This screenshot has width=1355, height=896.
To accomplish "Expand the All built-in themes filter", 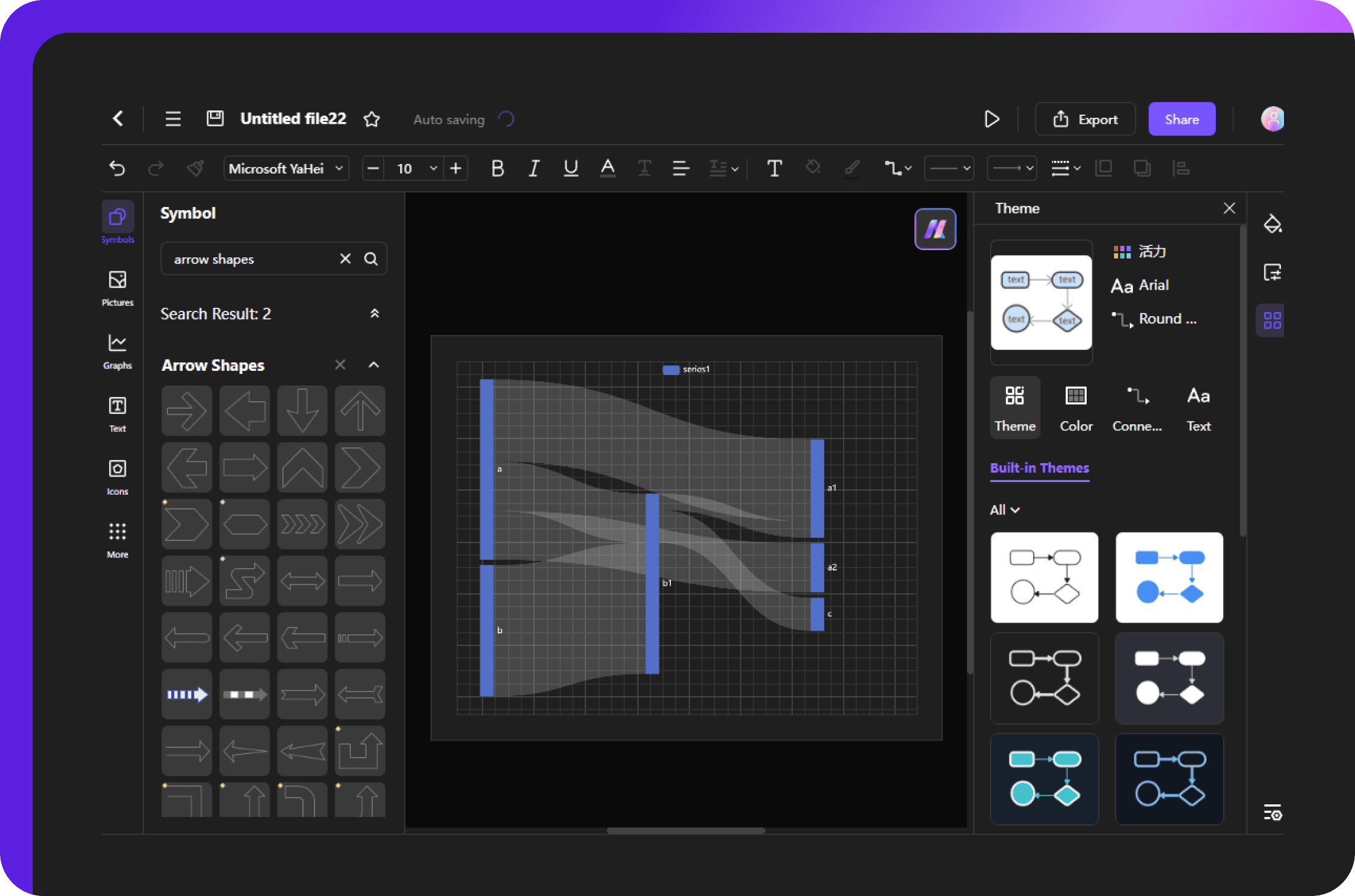I will (x=1004, y=510).
